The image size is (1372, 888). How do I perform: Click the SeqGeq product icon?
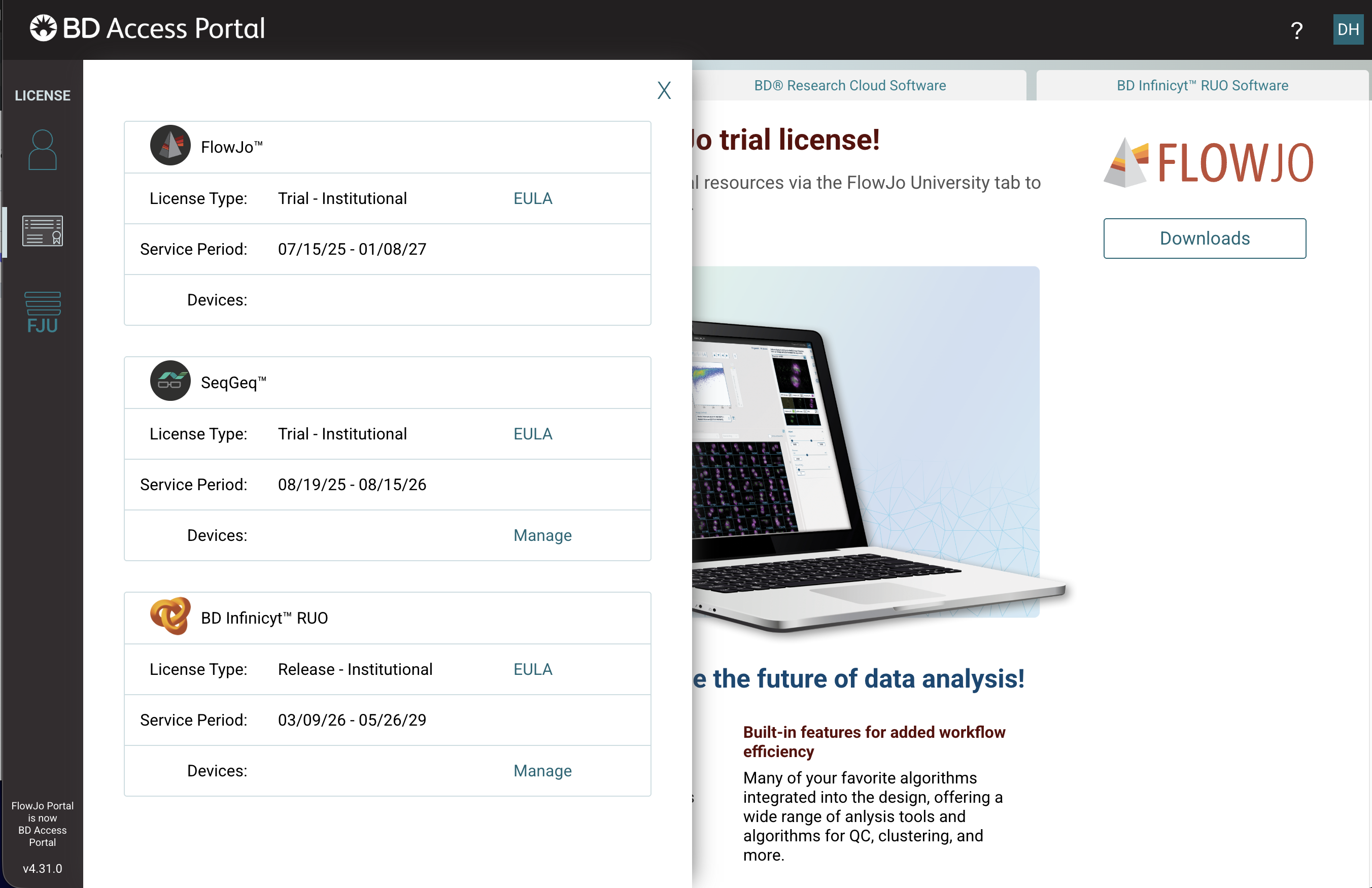(x=170, y=381)
